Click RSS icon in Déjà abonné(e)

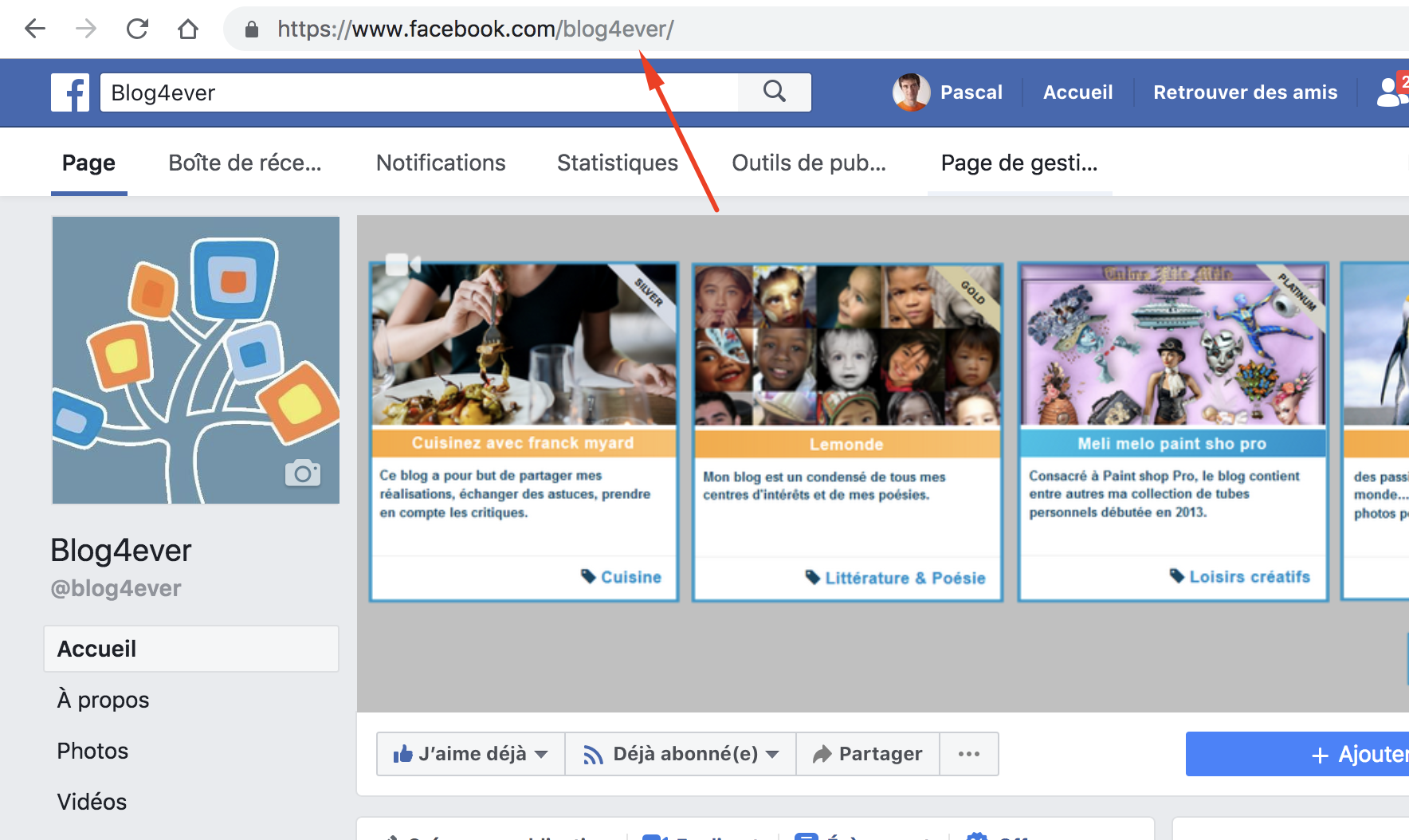click(x=593, y=755)
